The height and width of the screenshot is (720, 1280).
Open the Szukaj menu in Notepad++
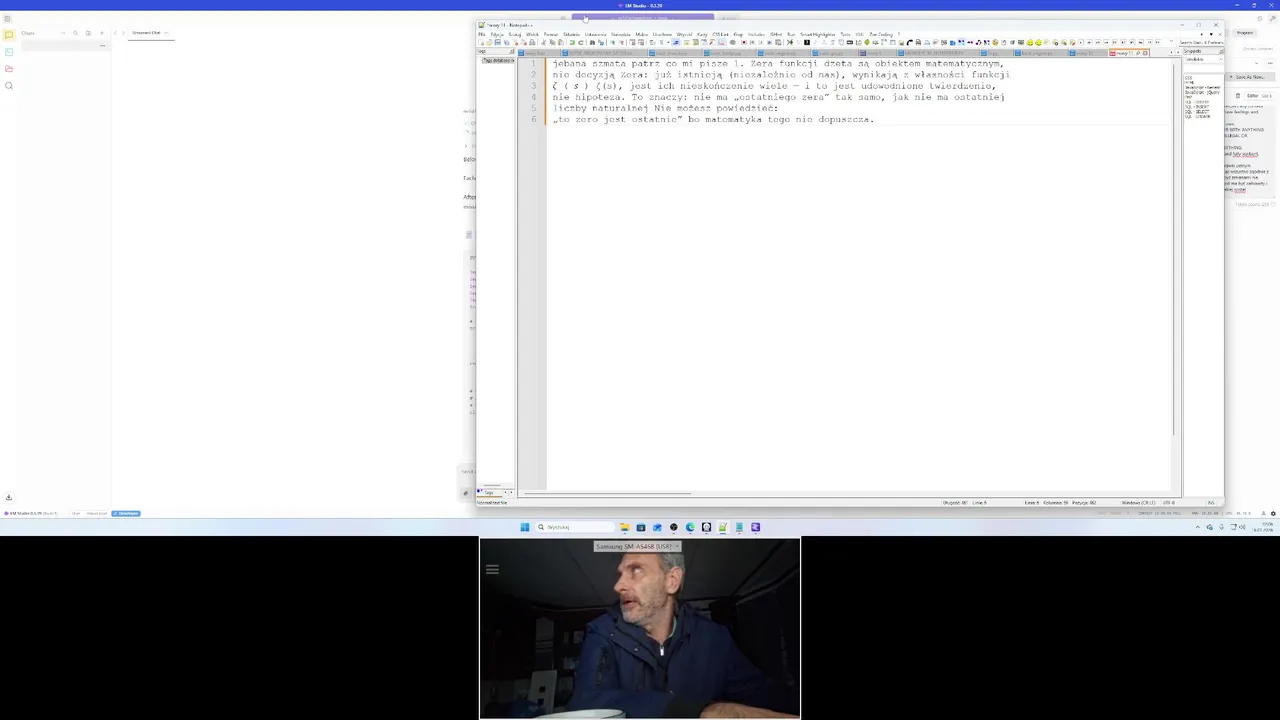[515, 34]
